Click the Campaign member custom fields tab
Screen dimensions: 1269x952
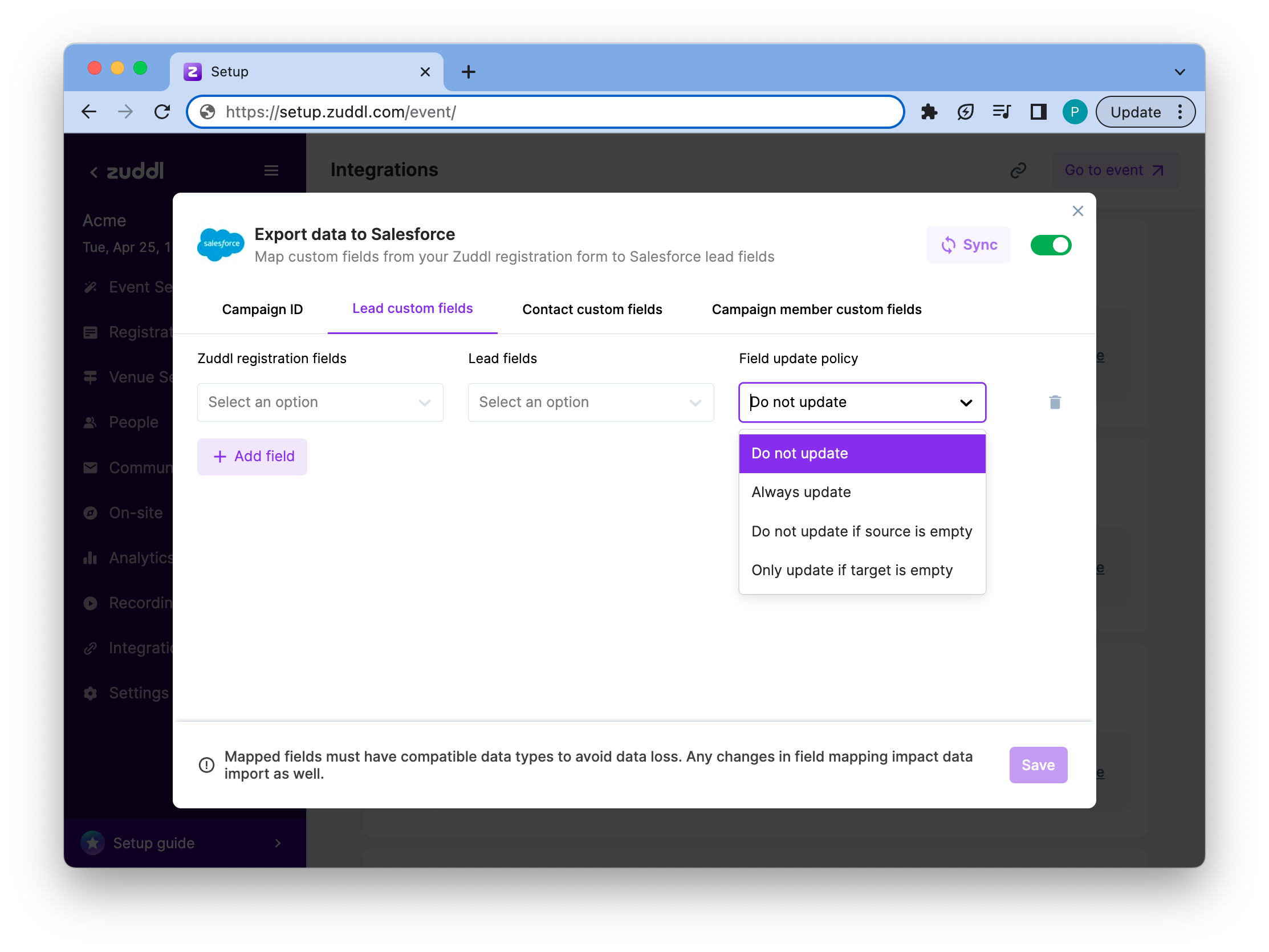[x=817, y=309]
